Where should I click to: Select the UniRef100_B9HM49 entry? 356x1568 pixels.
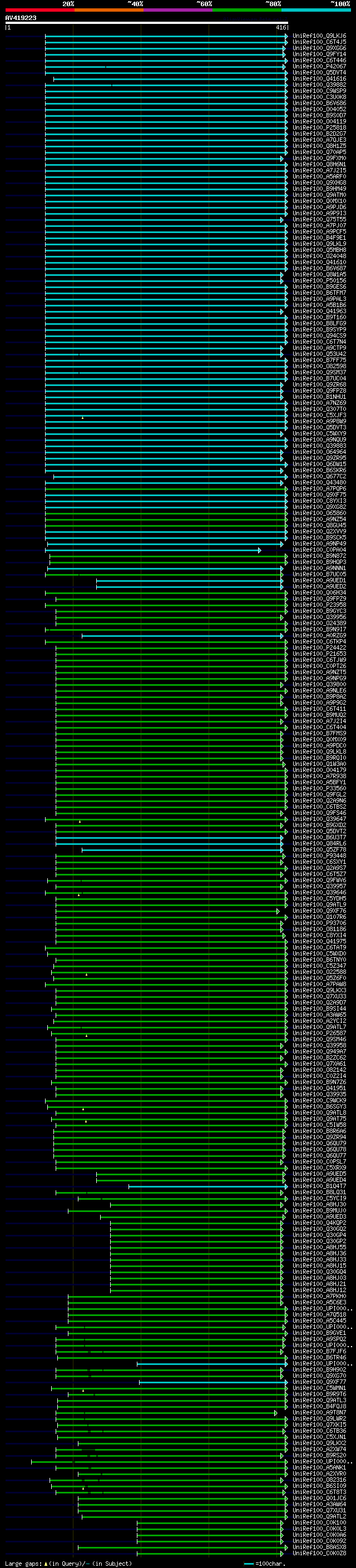(319, 189)
